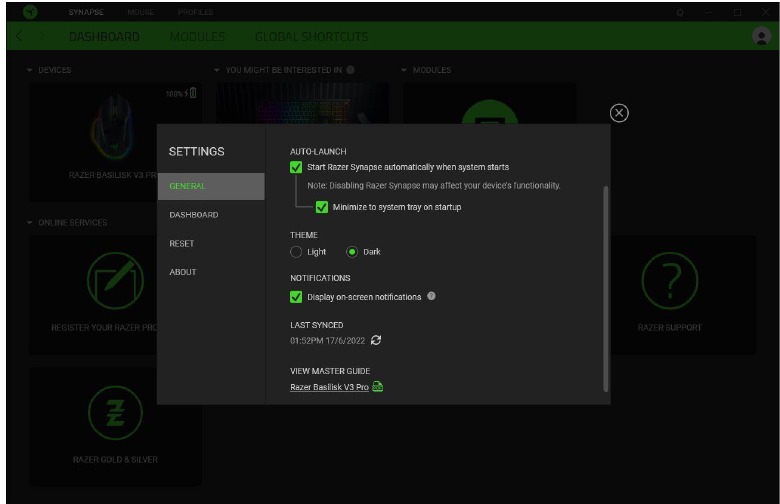Image resolution: width=780 pixels, height=504 pixels.
Task: Click the battery indicator on device card
Action: coord(193,93)
